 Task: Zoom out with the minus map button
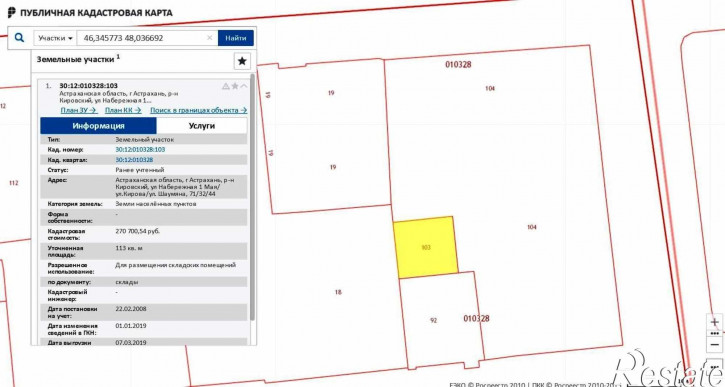coord(715,344)
